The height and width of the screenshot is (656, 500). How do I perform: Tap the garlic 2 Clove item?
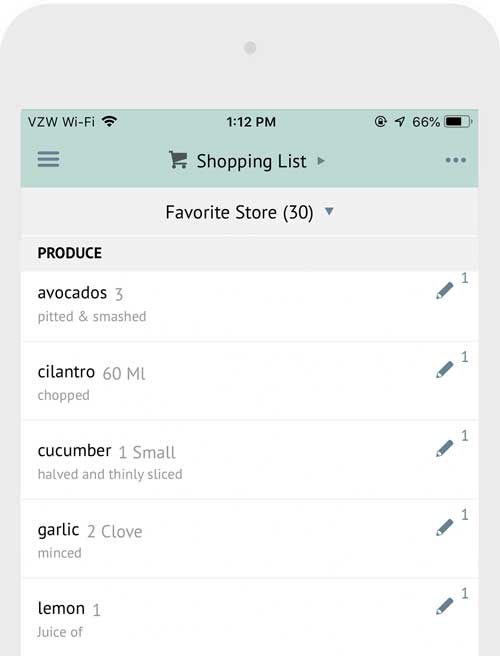250,539
